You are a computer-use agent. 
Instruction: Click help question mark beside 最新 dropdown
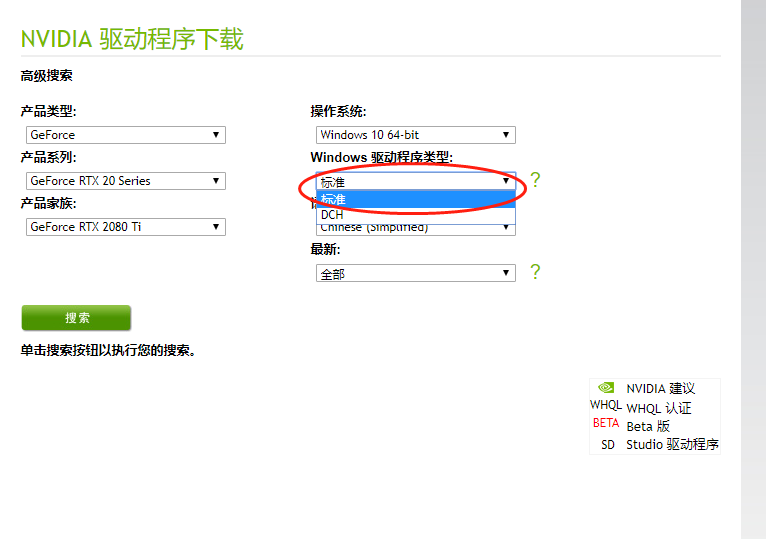pyautogui.click(x=535, y=272)
